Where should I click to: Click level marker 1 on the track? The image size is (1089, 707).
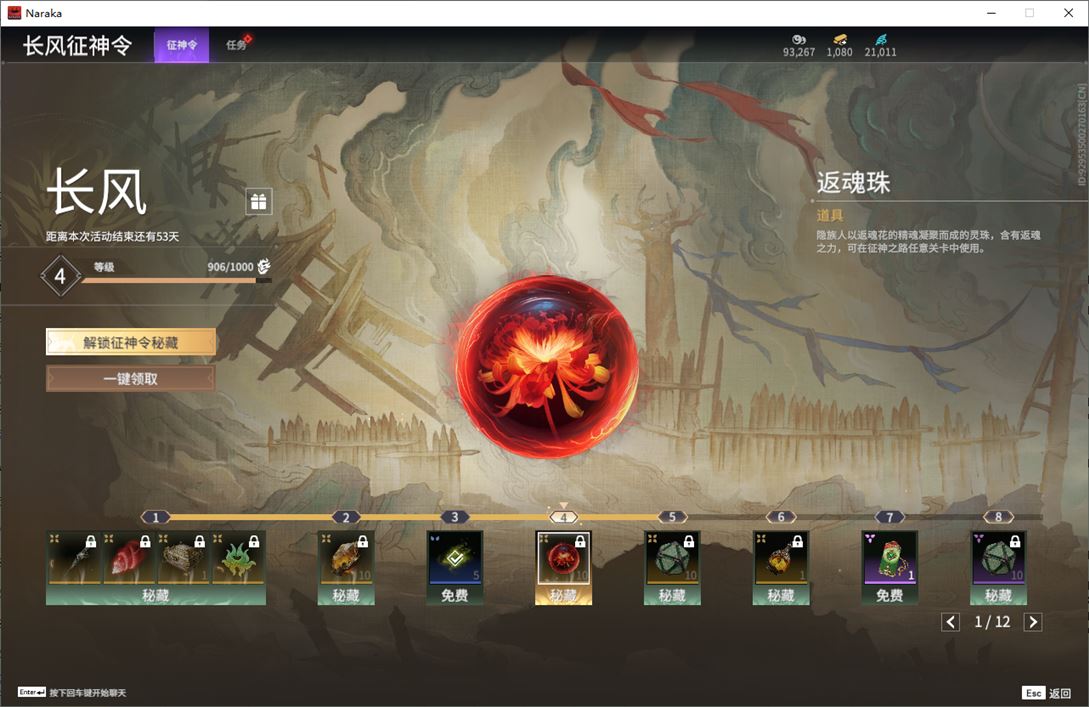[x=156, y=517]
